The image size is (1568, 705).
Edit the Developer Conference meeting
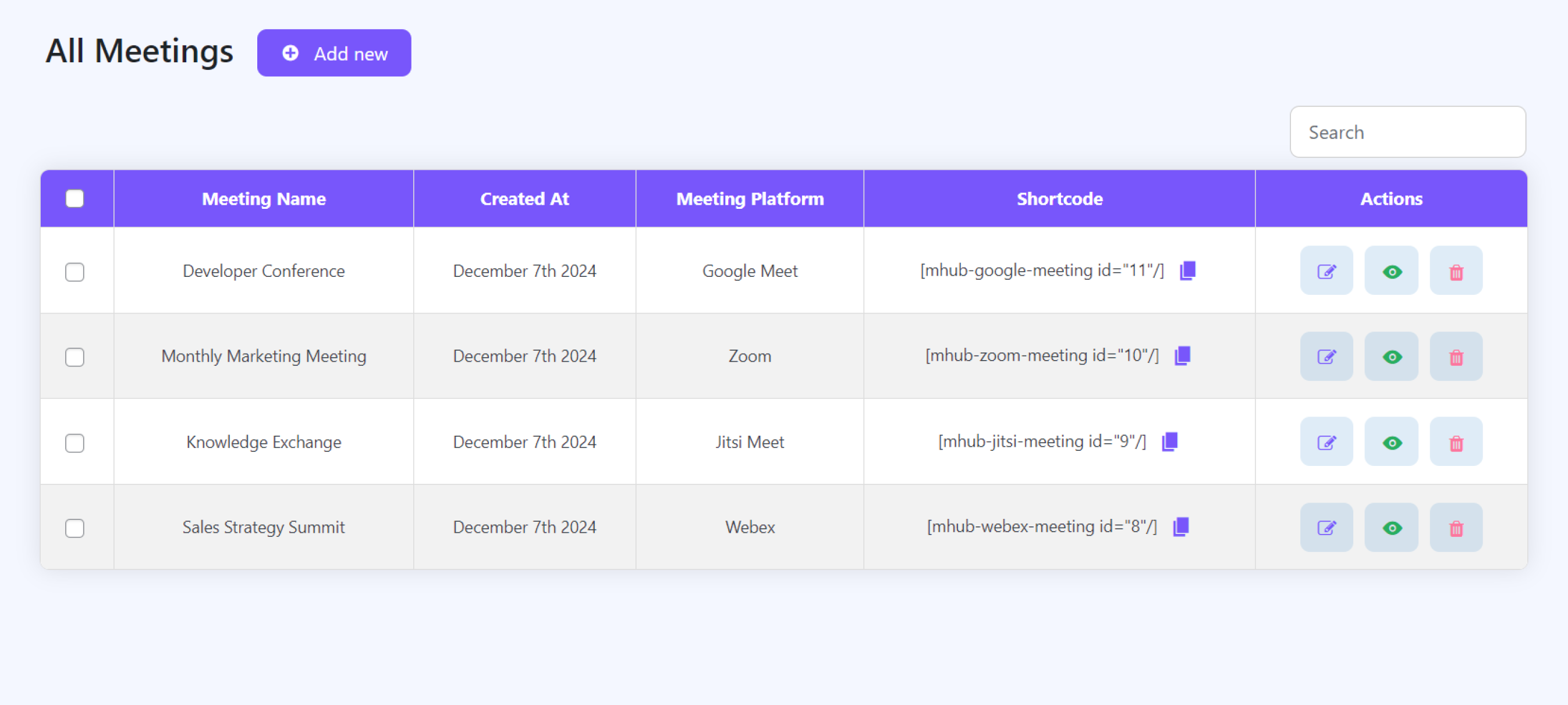point(1326,270)
